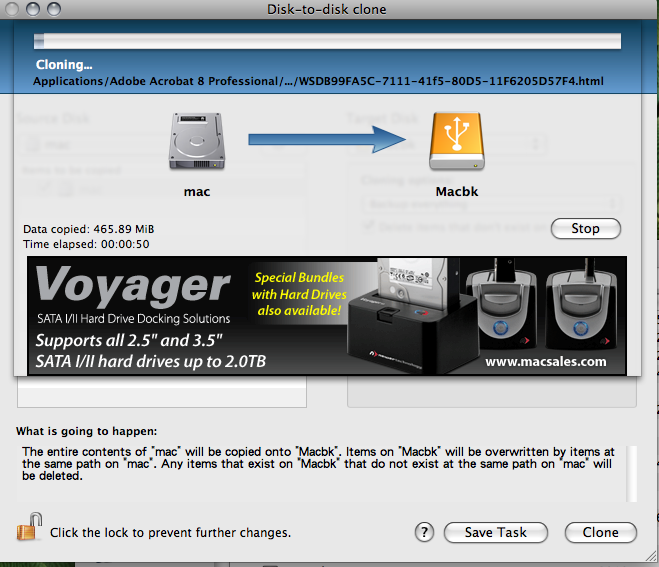Screen dimensions: 659x567
Task: Click the Disk-to-disk clone title bar
Action: pyautogui.click(x=327, y=9)
